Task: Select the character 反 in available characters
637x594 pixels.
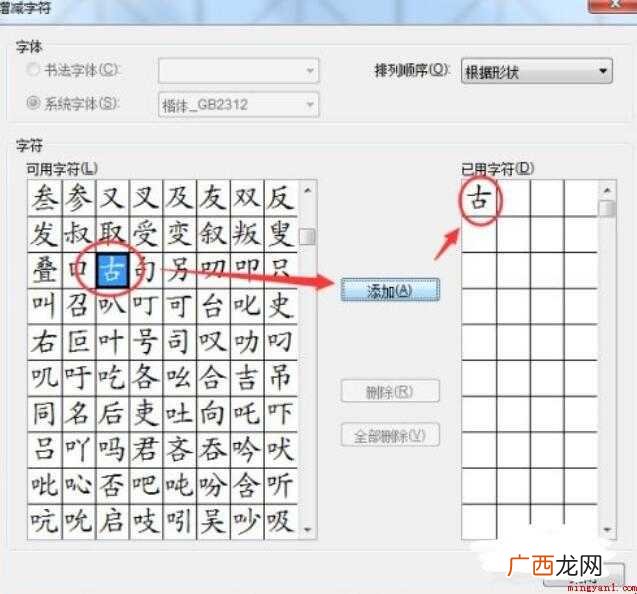Action: coord(281,198)
